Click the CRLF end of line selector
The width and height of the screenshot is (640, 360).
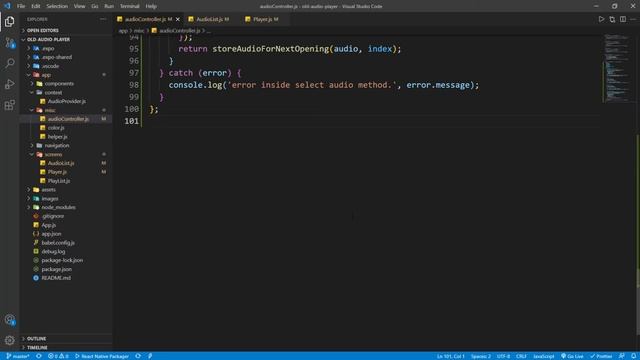tap(521, 356)
